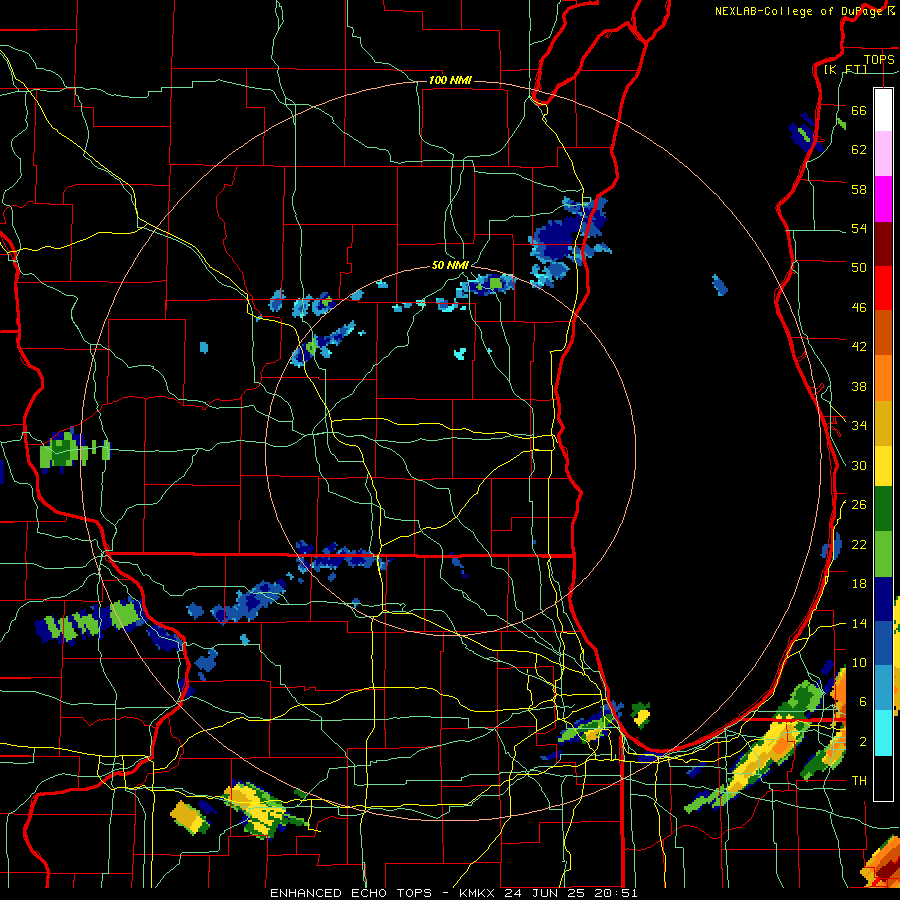Click the 'ENHANCED ECHO TOPS' product title
This screenshot has width=900, height=900.
(x=351, y=893)
